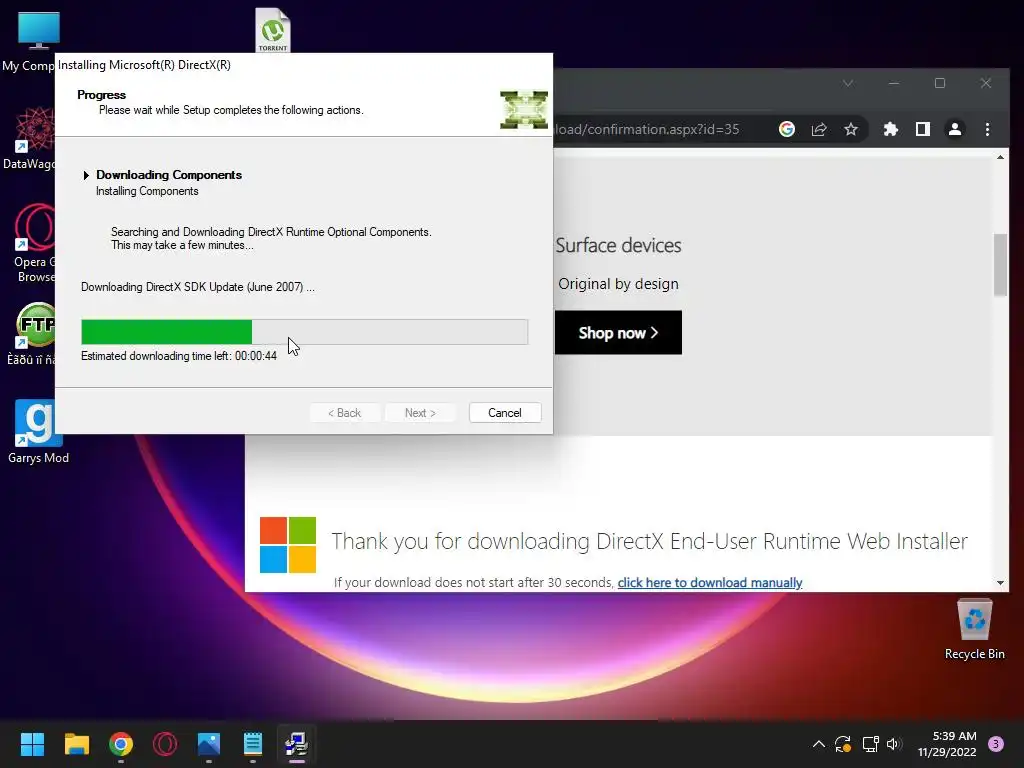The image size is (1024, 768).
Task: Click the Chrome page scrollbar down arrow
Action: 1000,583
